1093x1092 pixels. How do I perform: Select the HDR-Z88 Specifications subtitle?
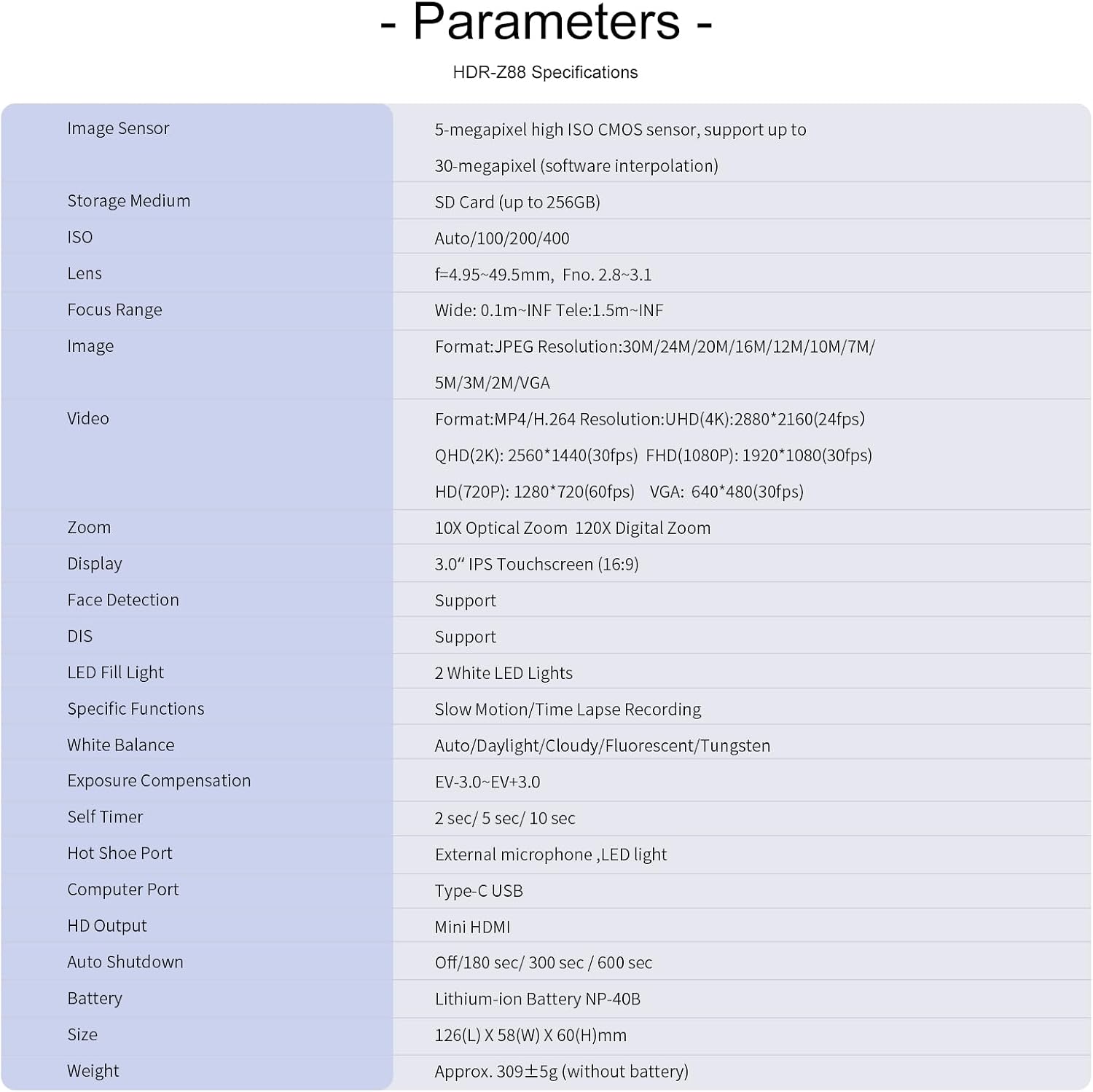[545, 73]
